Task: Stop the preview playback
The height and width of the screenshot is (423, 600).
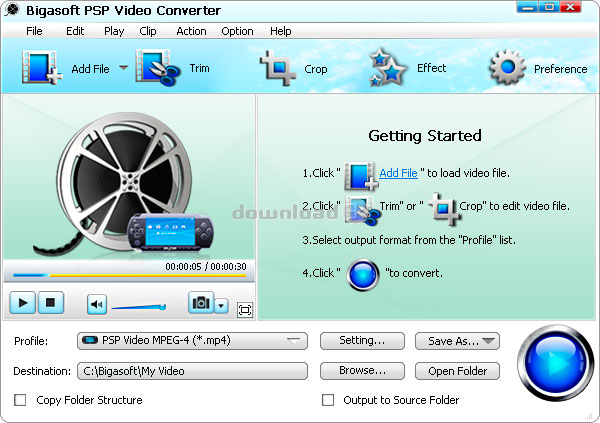Action: [50, 303]
